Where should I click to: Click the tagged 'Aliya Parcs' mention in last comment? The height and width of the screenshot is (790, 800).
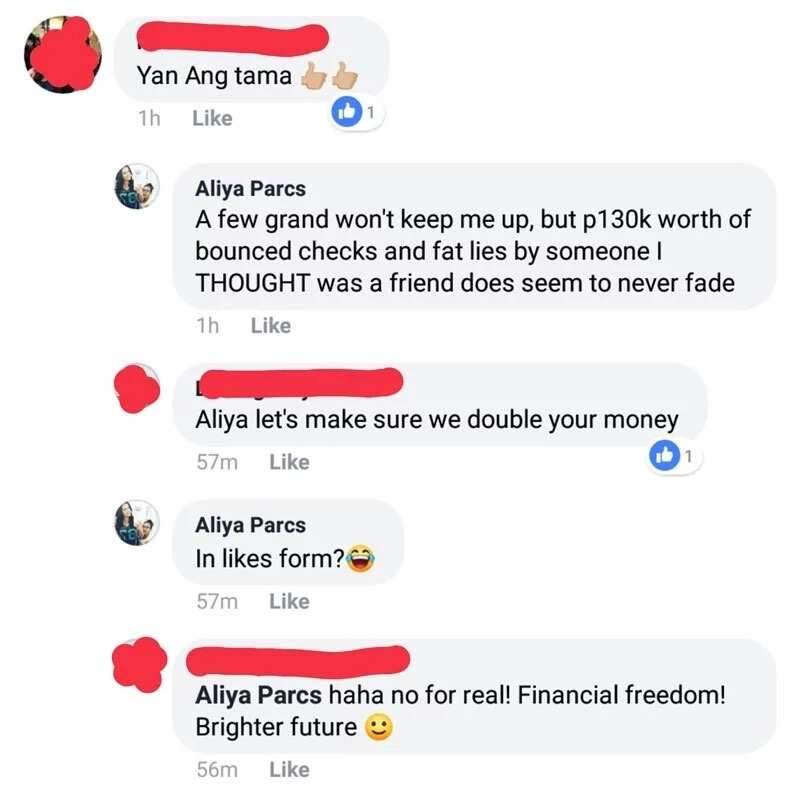[x=258, y=695]
